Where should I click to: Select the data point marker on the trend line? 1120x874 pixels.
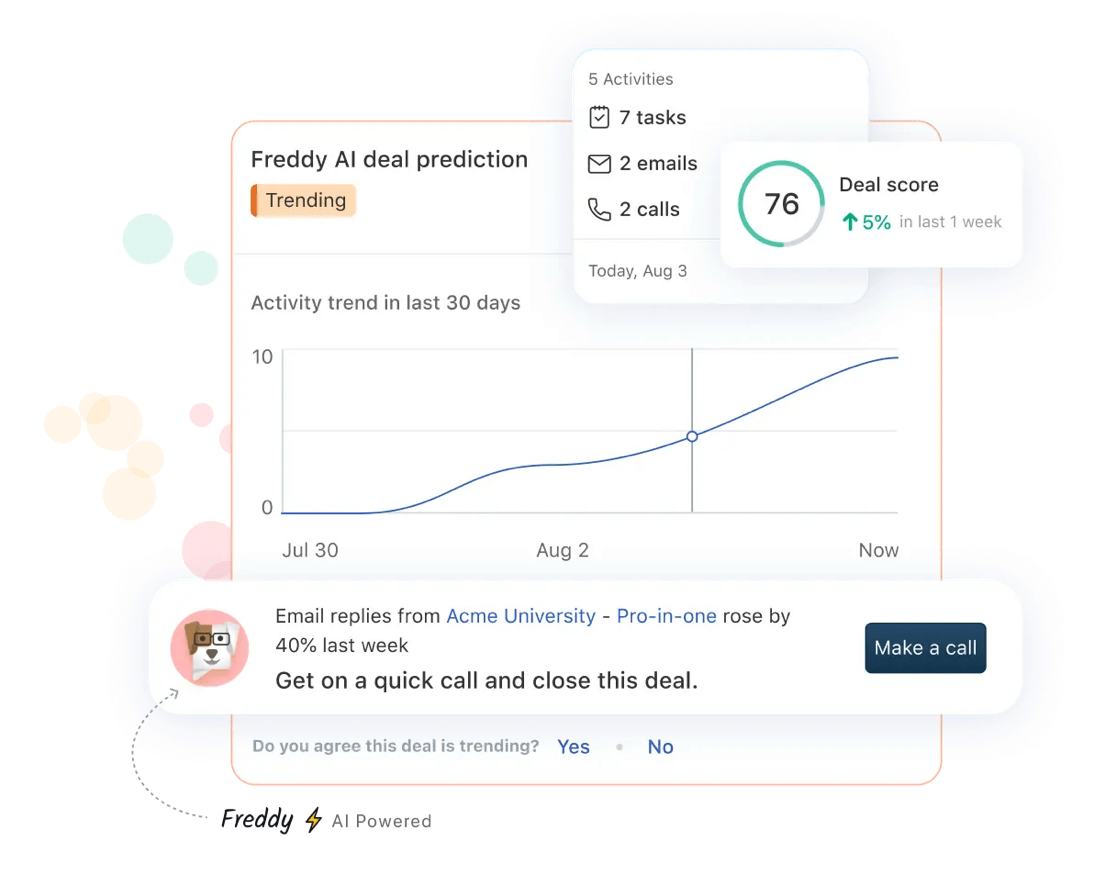pos(691,437)
